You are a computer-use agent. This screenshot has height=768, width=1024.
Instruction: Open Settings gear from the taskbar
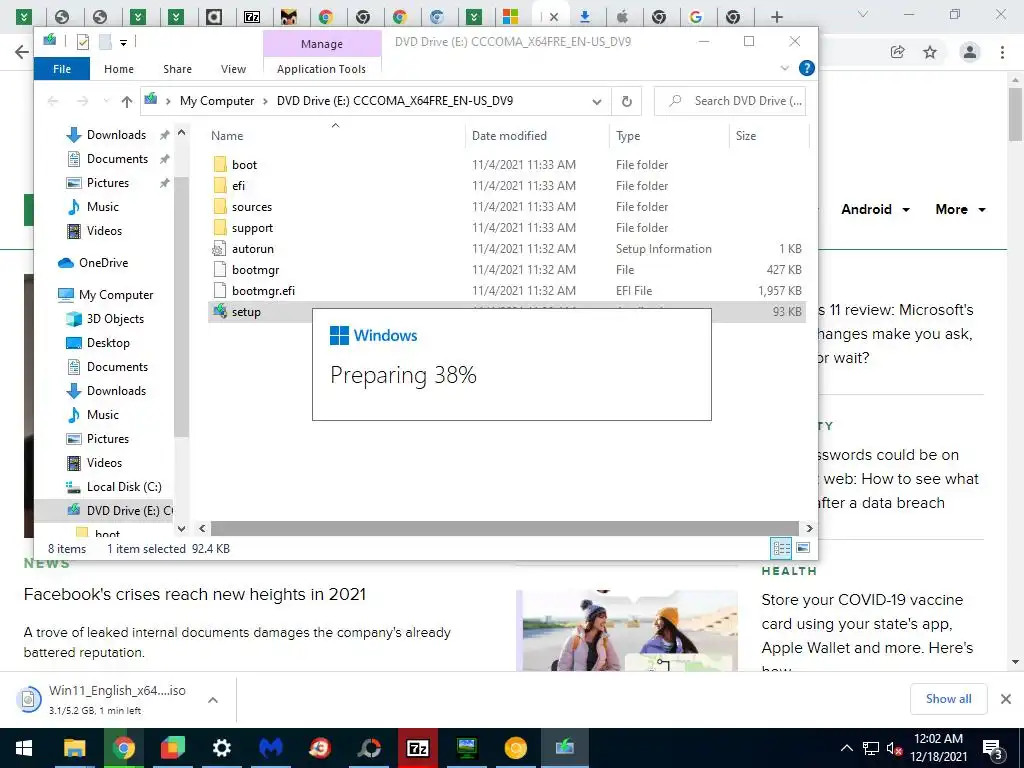coord(222,748)
